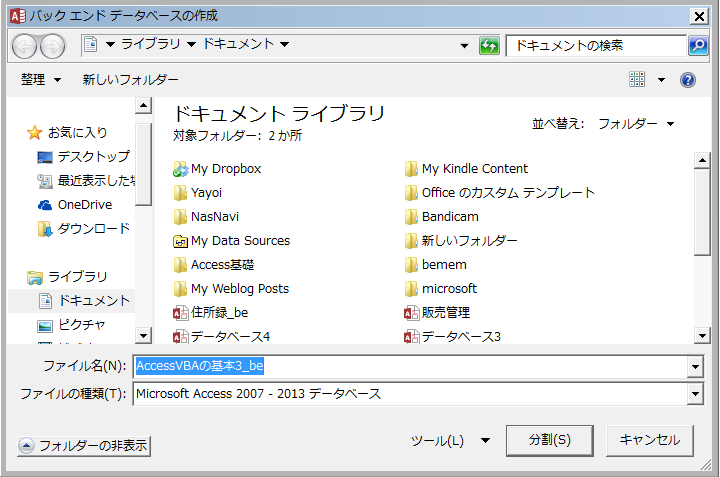Click the キャンセル button
The height and width of the screenshot is (477, 720).
coord(649,440)
